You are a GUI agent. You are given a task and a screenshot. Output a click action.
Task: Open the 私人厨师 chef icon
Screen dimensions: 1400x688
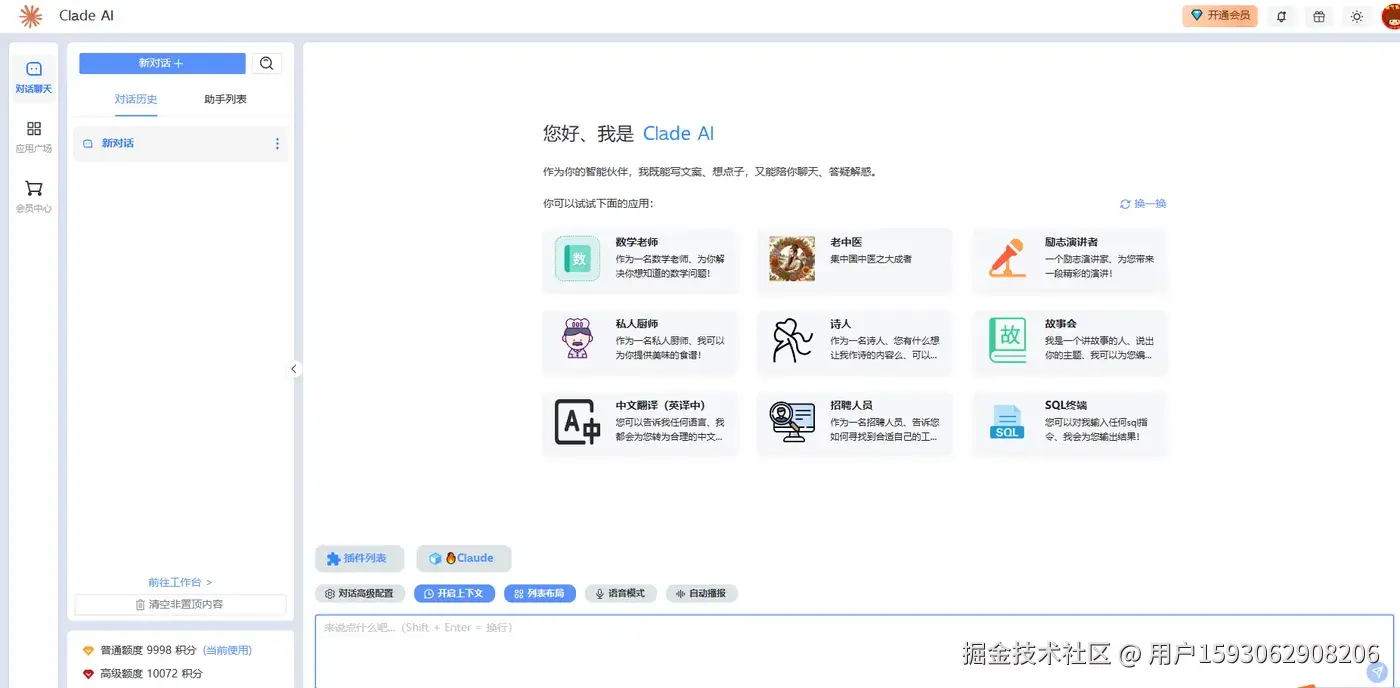click(x=578, y=341)
